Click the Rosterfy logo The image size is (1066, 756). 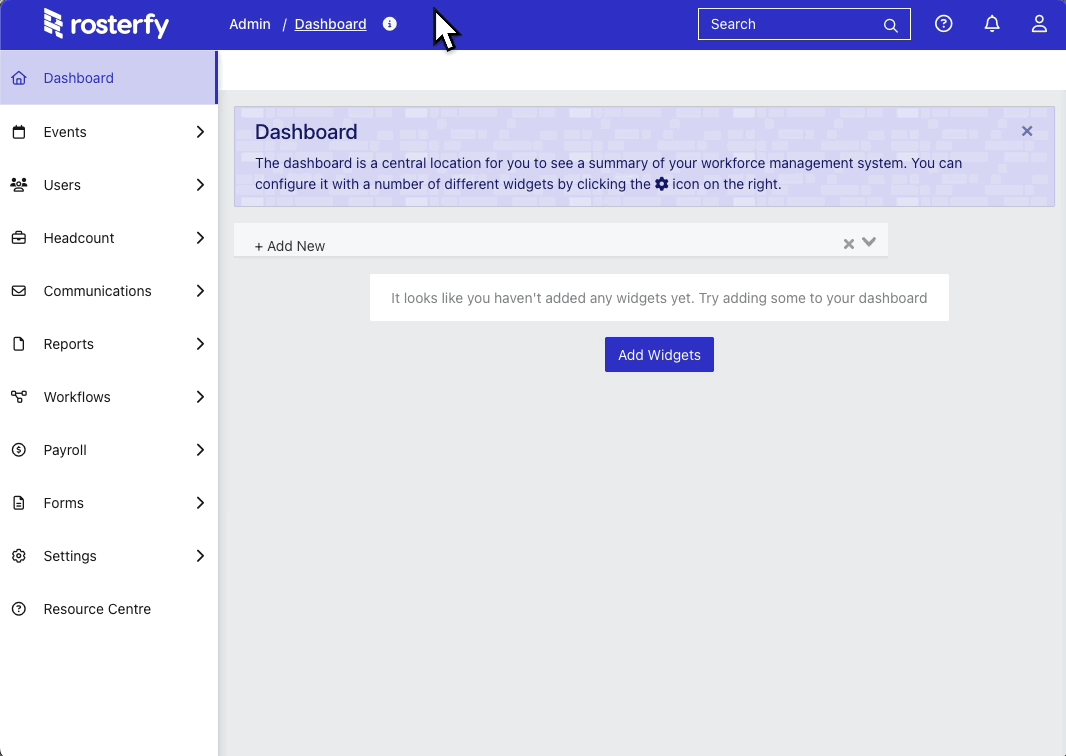click(106, 24)
